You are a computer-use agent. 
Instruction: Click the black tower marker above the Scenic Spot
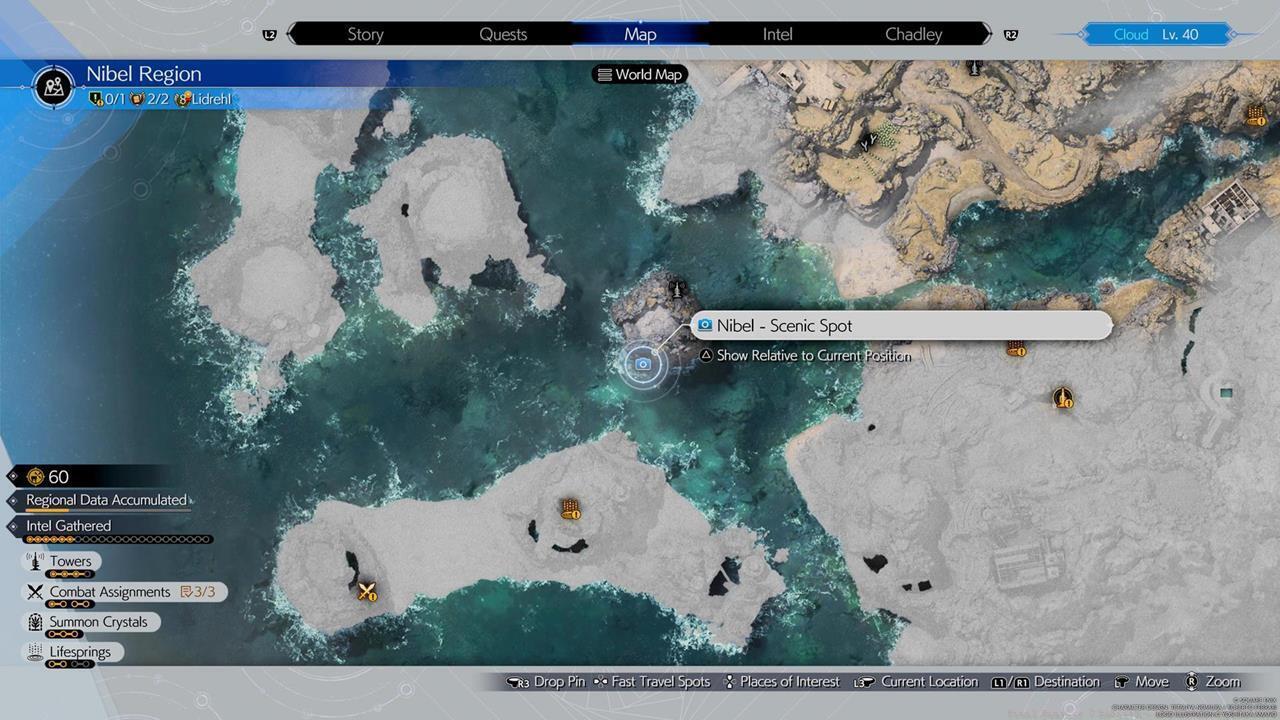(x=679, y=289)
